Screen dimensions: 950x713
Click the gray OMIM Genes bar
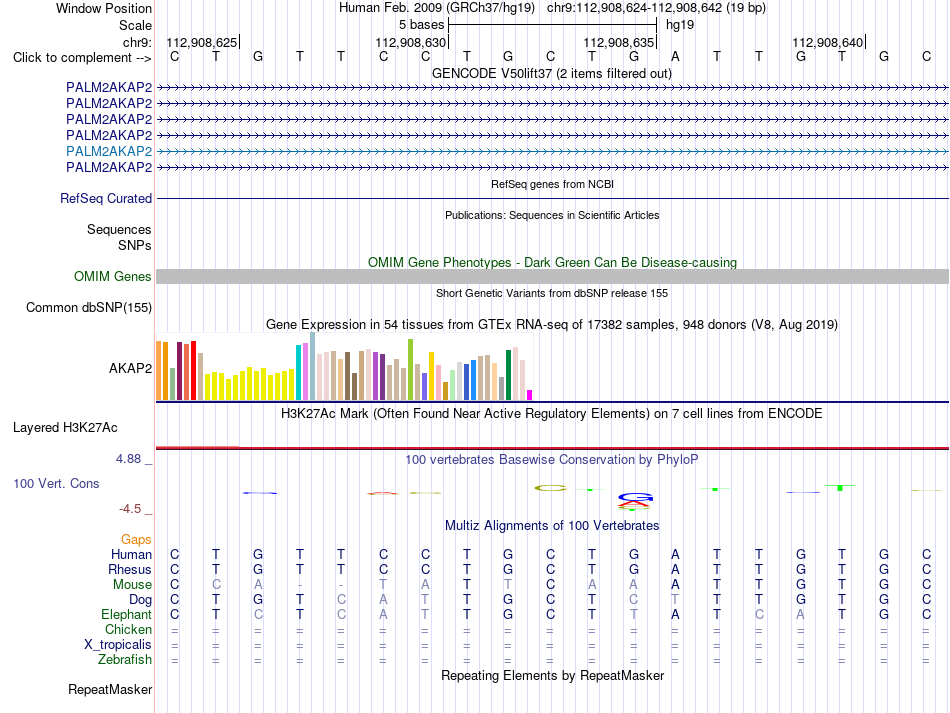pyautogui.click(x=552, y=277)
